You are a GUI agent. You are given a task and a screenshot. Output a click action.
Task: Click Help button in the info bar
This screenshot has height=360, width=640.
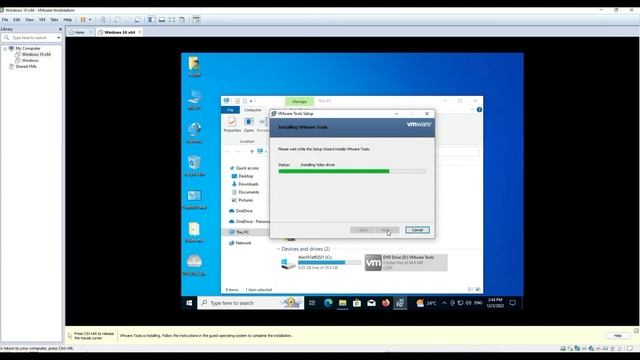point(618,336)
